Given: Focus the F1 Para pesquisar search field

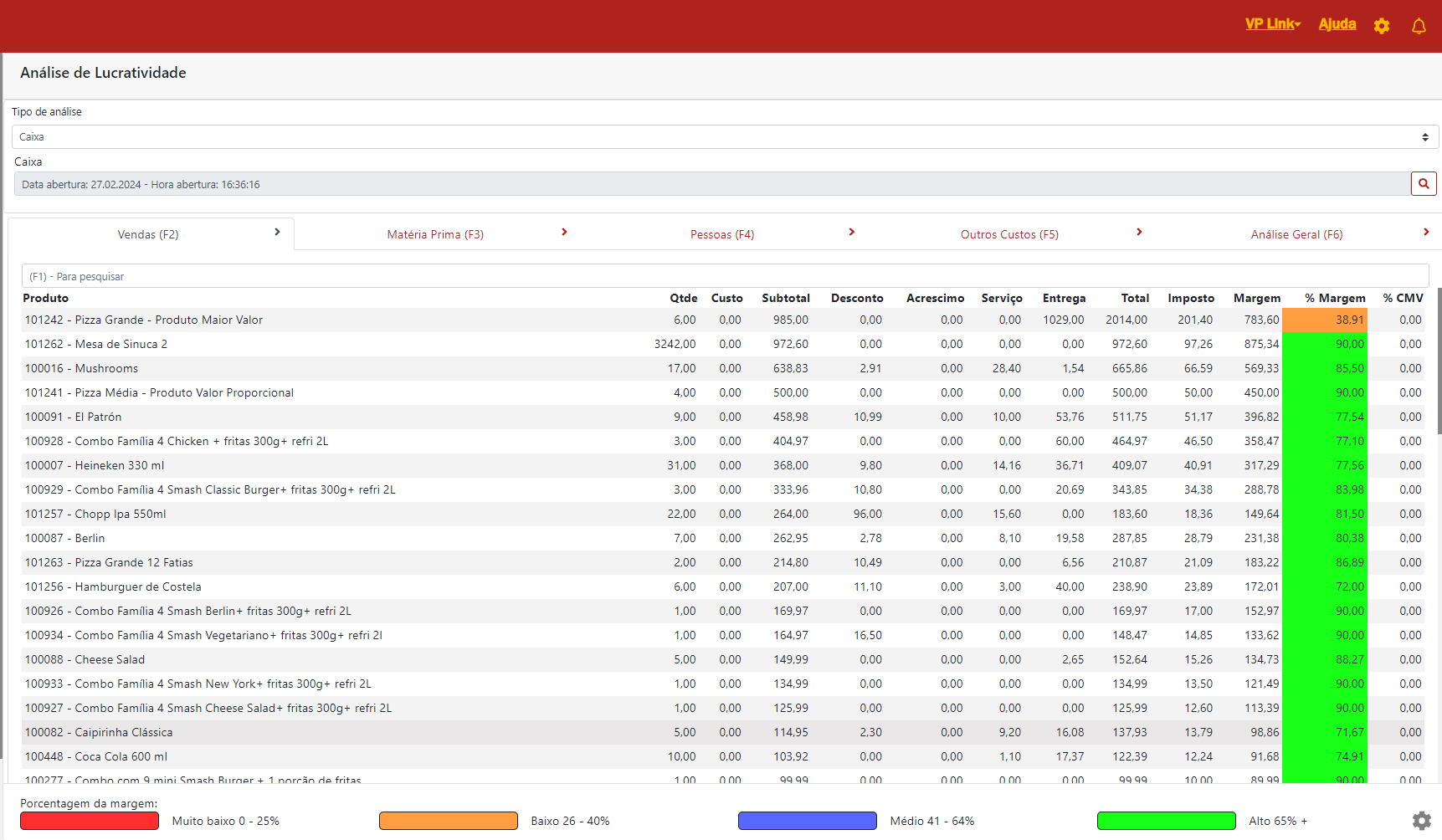Looking at the screenshot, I should 724,276.
